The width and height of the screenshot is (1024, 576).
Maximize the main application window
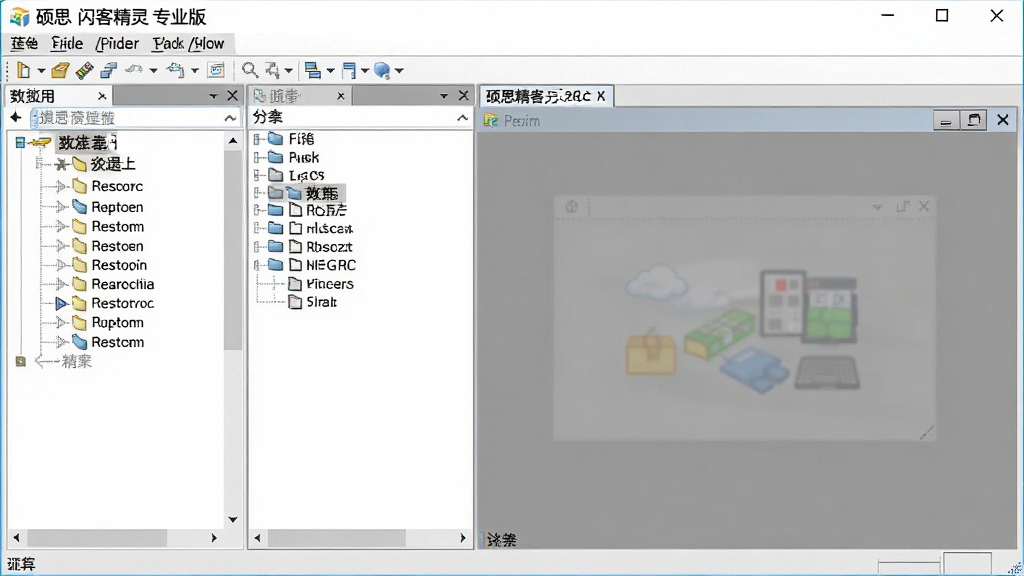coord(942,16)
